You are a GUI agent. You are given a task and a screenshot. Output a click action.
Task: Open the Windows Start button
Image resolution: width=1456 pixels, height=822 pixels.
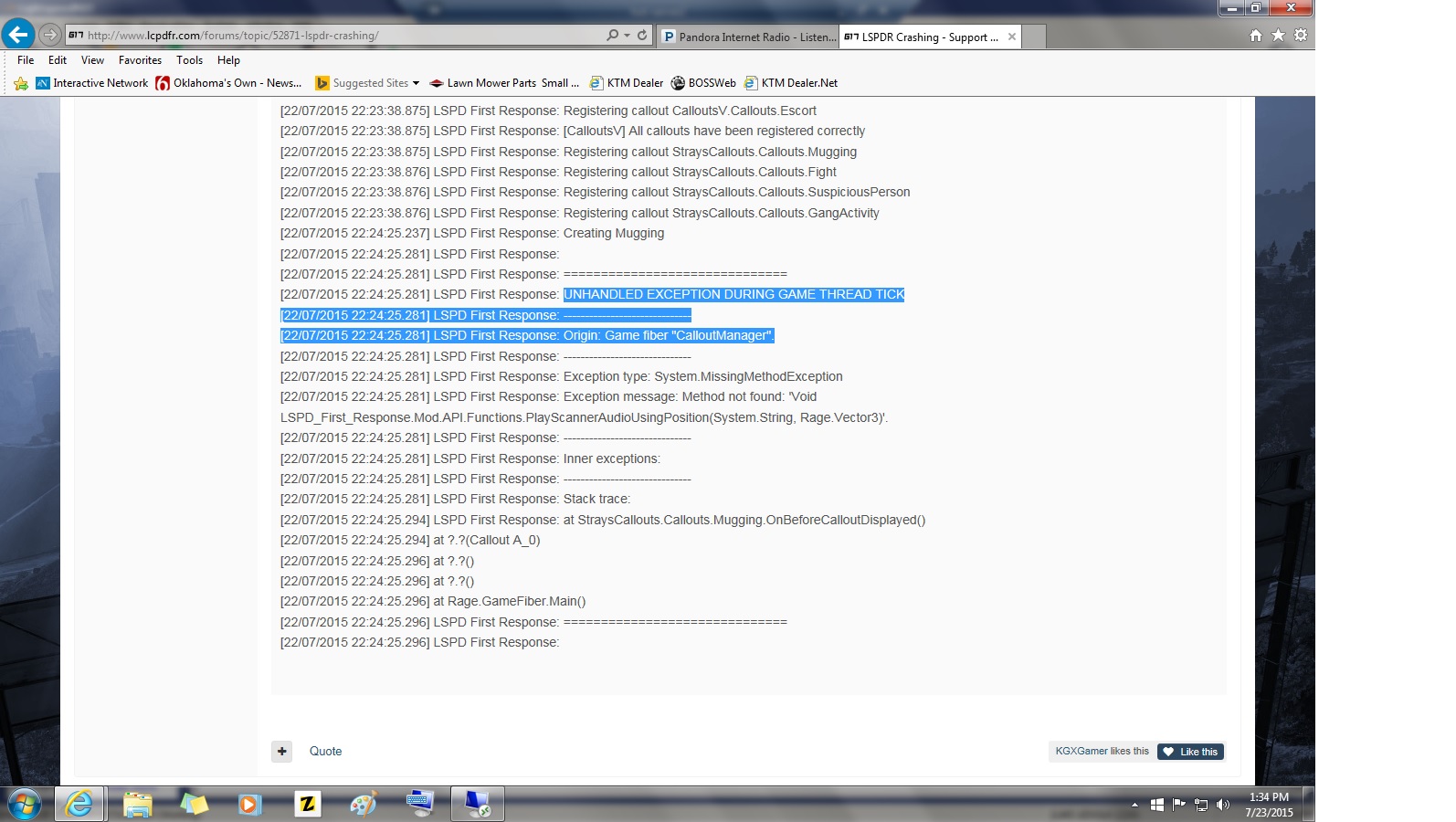pos(24,805)
